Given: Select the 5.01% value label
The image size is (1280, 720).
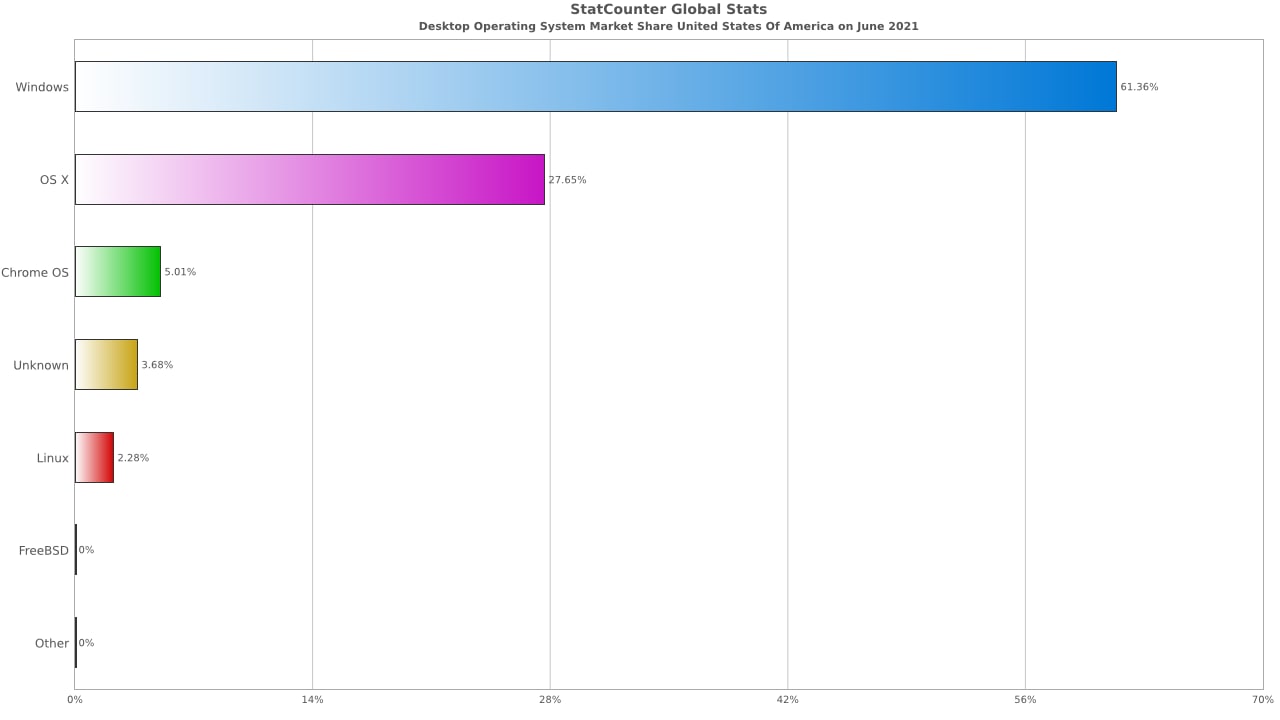Looking at the screenshot, I should pos(180,272).
